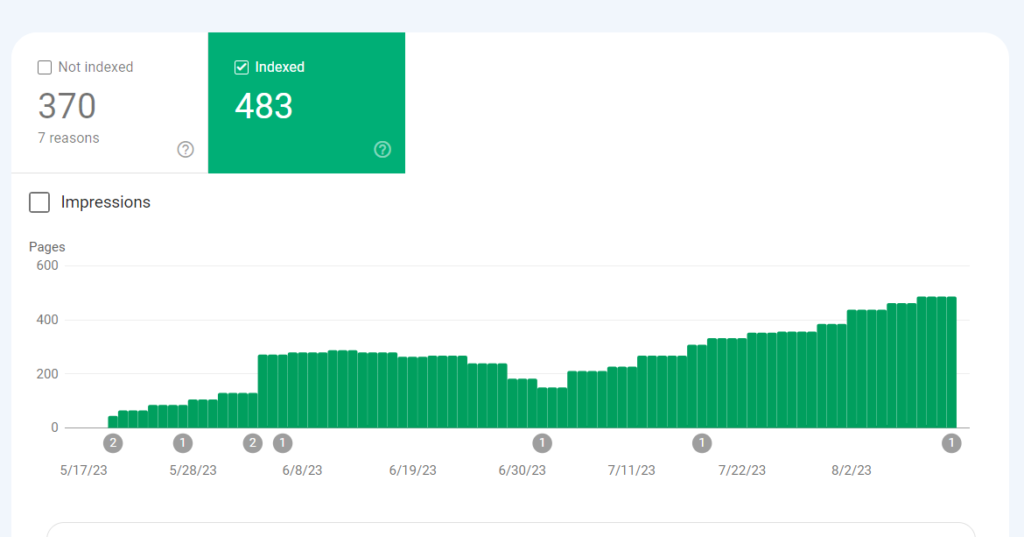Viewport: 1024px width, 537px height.
Task: Click the first short bar near 5/17/23
Action: [x=113, y=422]
